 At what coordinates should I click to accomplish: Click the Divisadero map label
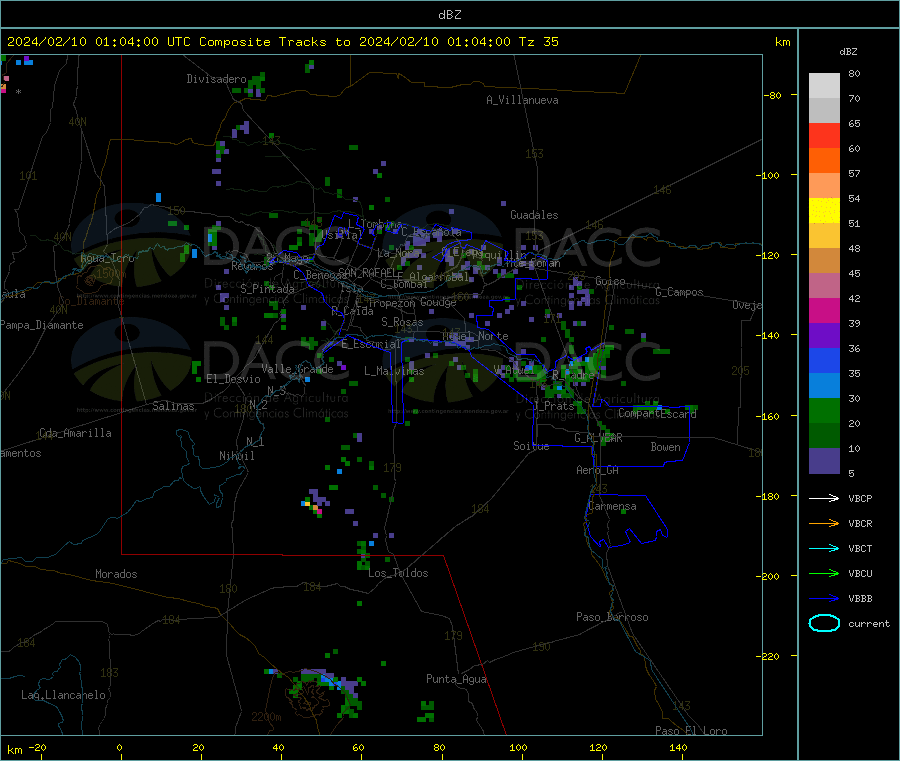pos(216,79)
